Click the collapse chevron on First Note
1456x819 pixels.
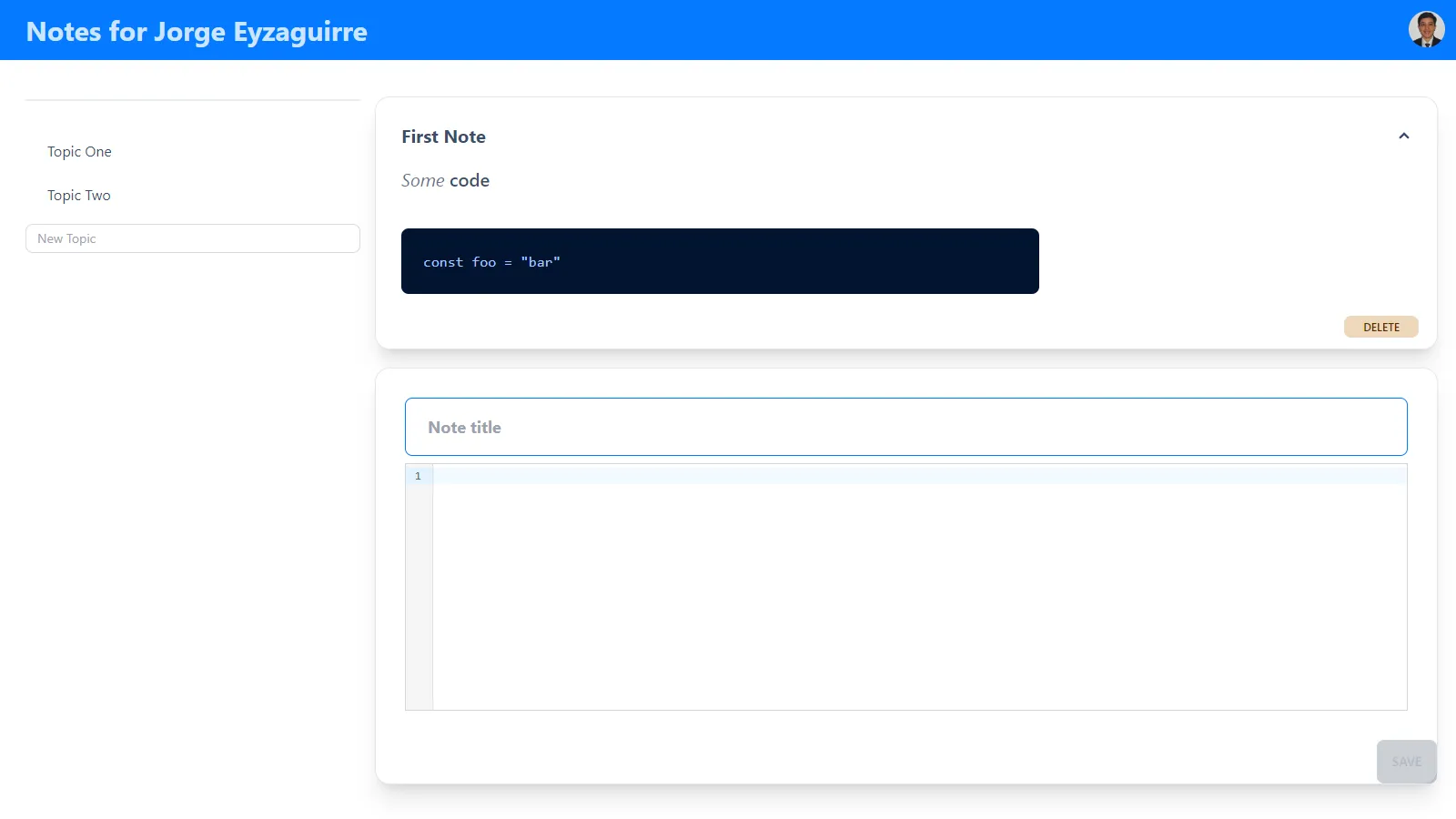[1403, 135]
